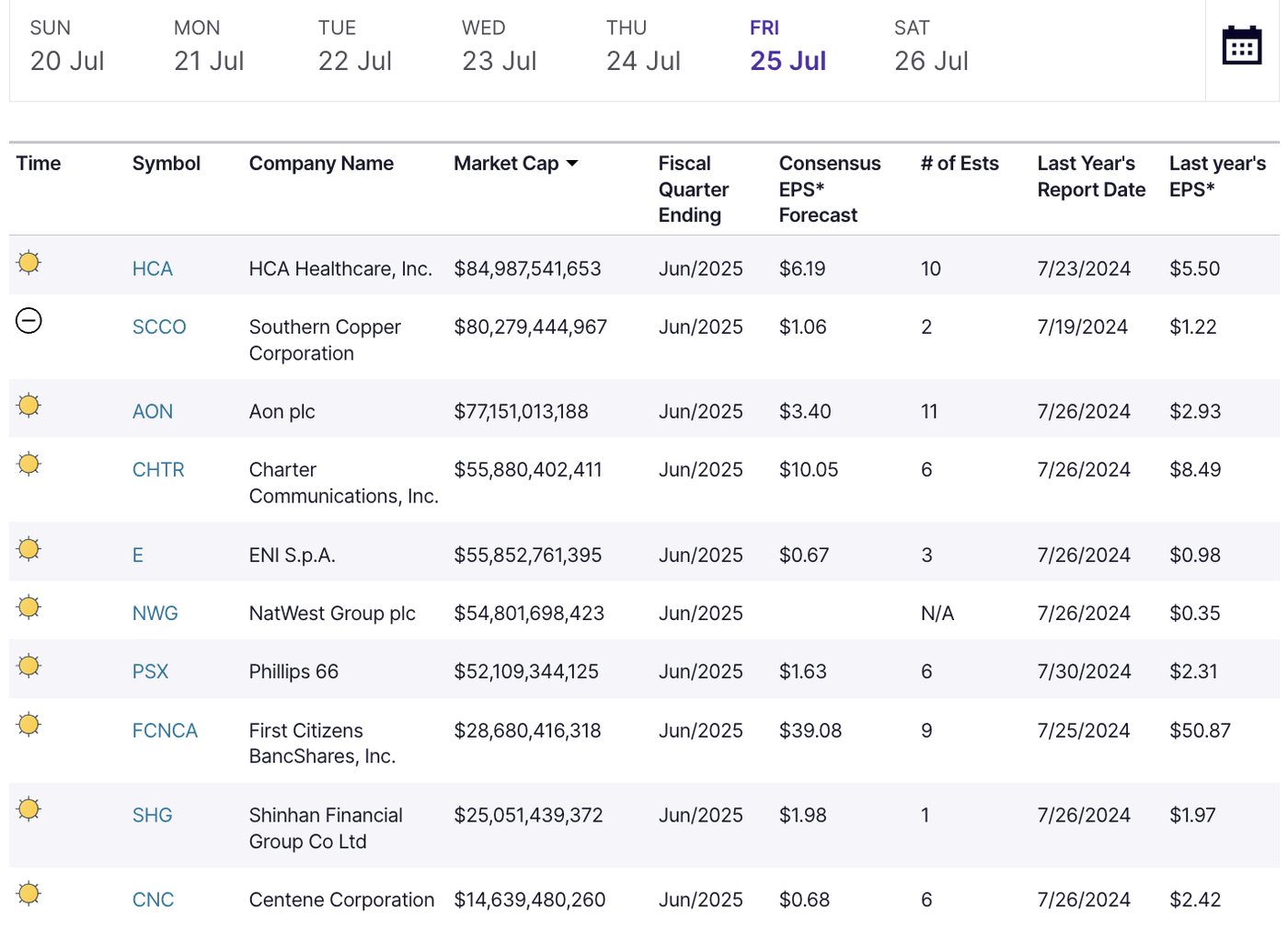
Task: Click the 7/30/2024 report date
Action: click(1084, 672)
